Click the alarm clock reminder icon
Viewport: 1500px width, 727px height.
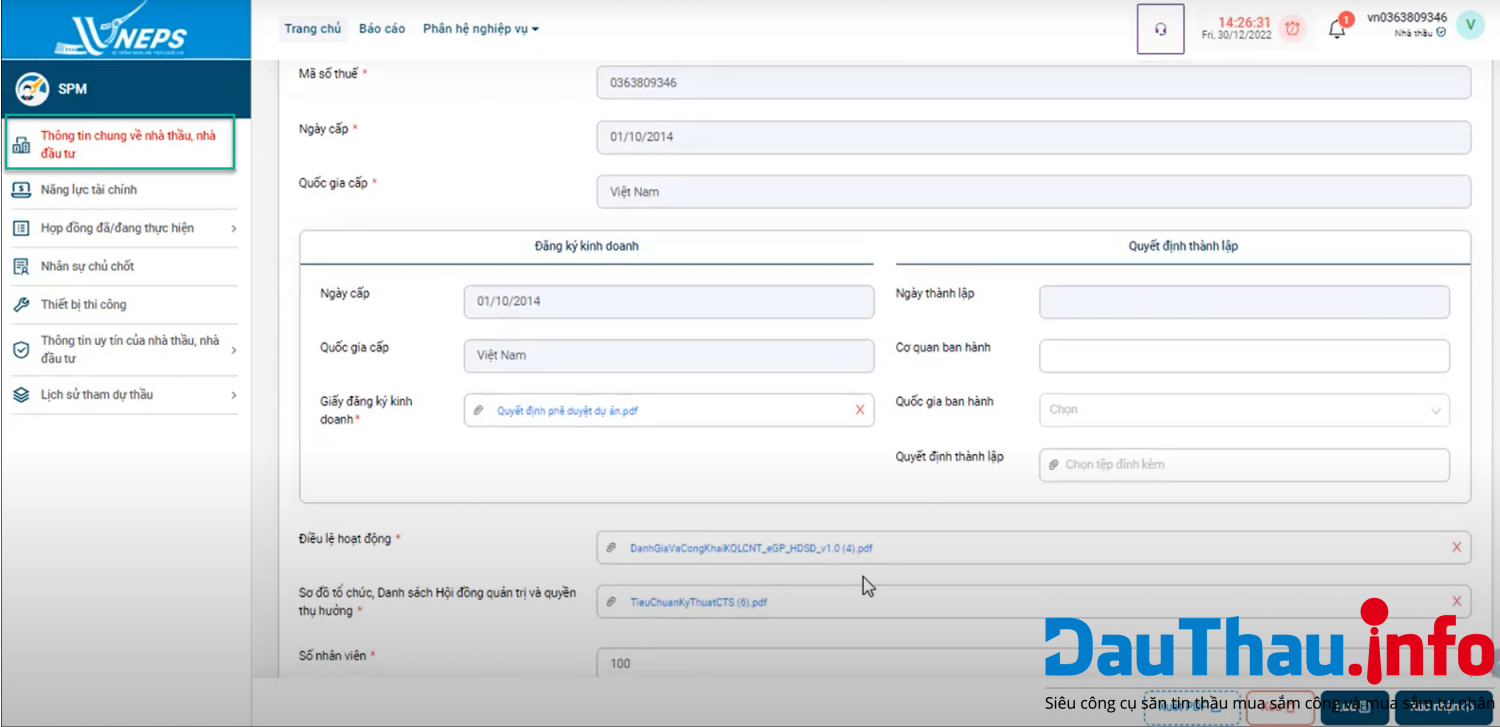click(1291, 28)
